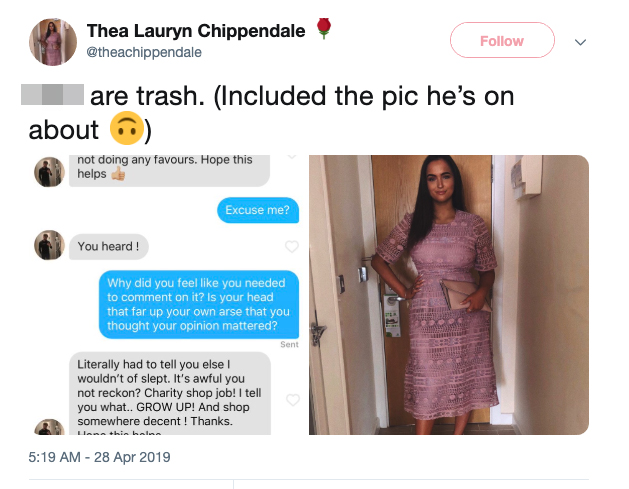Click the @theachippendale handle
Image resolution: width=629 pixels, height=489 pixels.
144,52
